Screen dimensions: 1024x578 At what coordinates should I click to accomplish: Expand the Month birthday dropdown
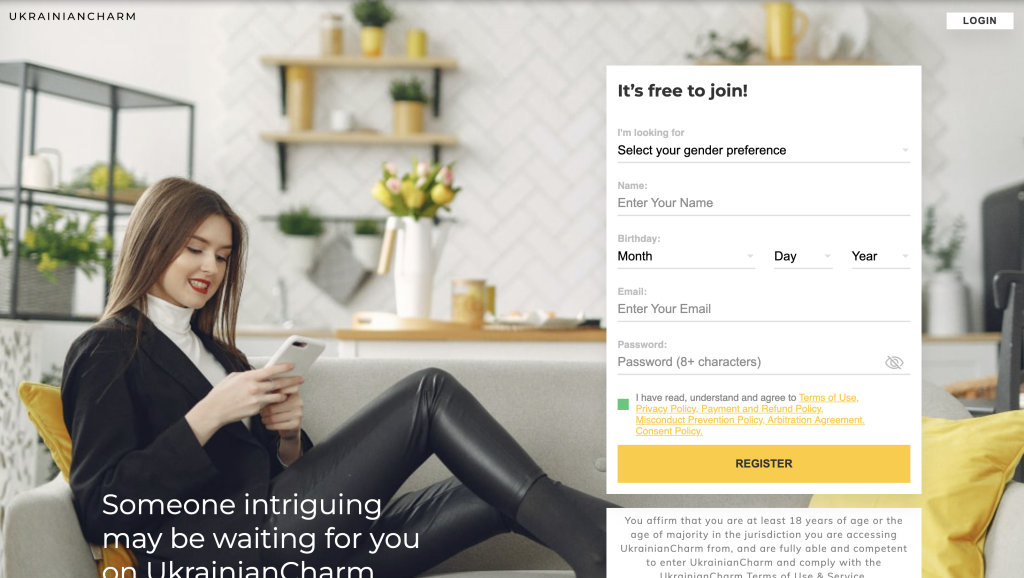[686, 256]
